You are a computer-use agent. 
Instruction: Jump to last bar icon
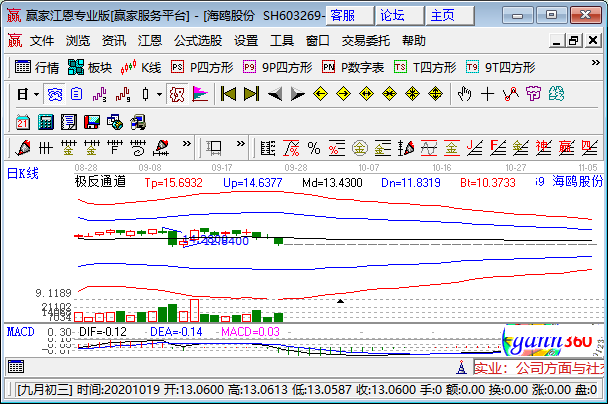tap(251, 94)
